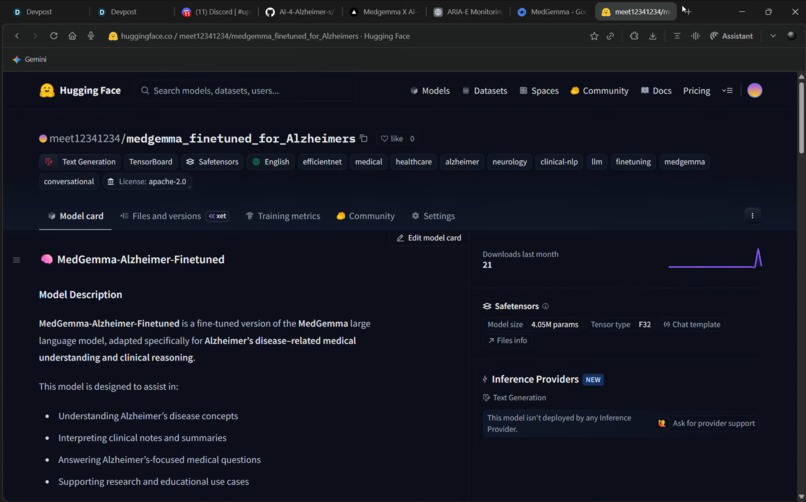806x502 pixels.
Task: Switch to the GitHub AI-4-Alzheimer browser tab
Action: 301,11
